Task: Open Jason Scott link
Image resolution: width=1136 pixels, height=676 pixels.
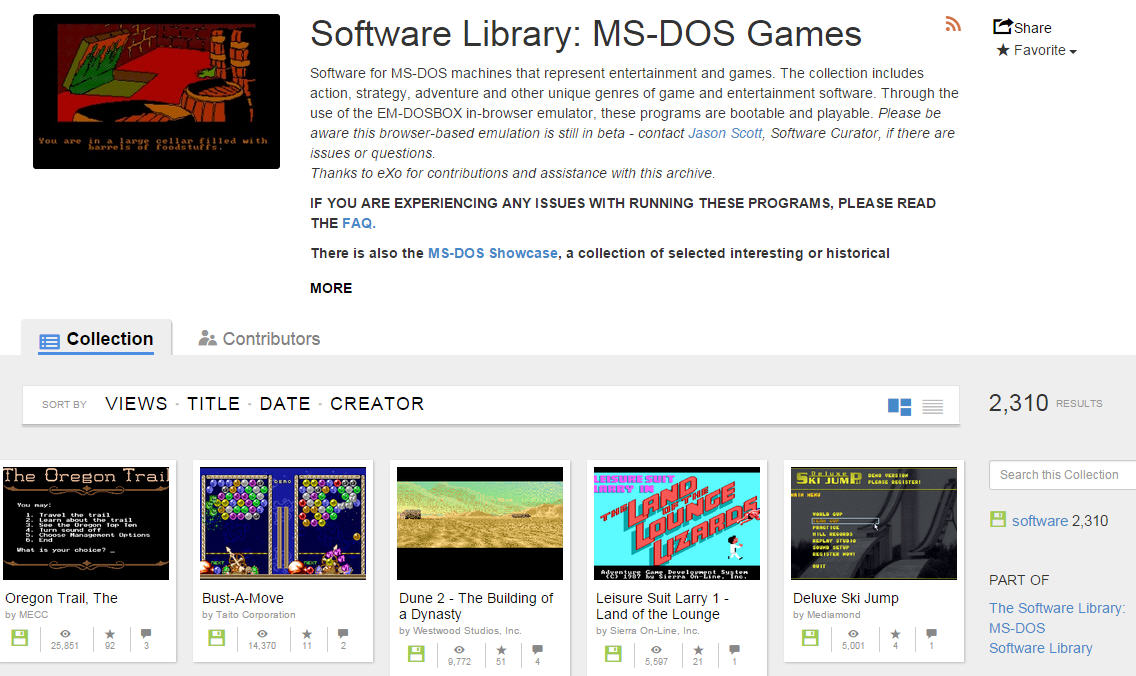Action: (725, 133)
